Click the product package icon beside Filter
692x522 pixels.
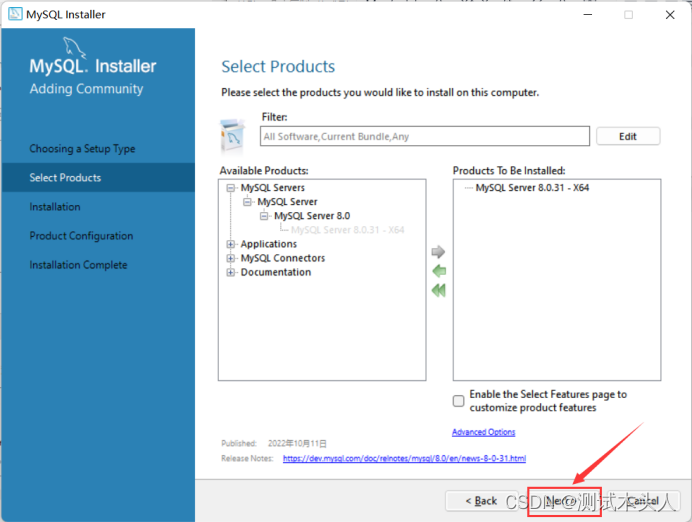pyautogui.click(x=233, y=136)
